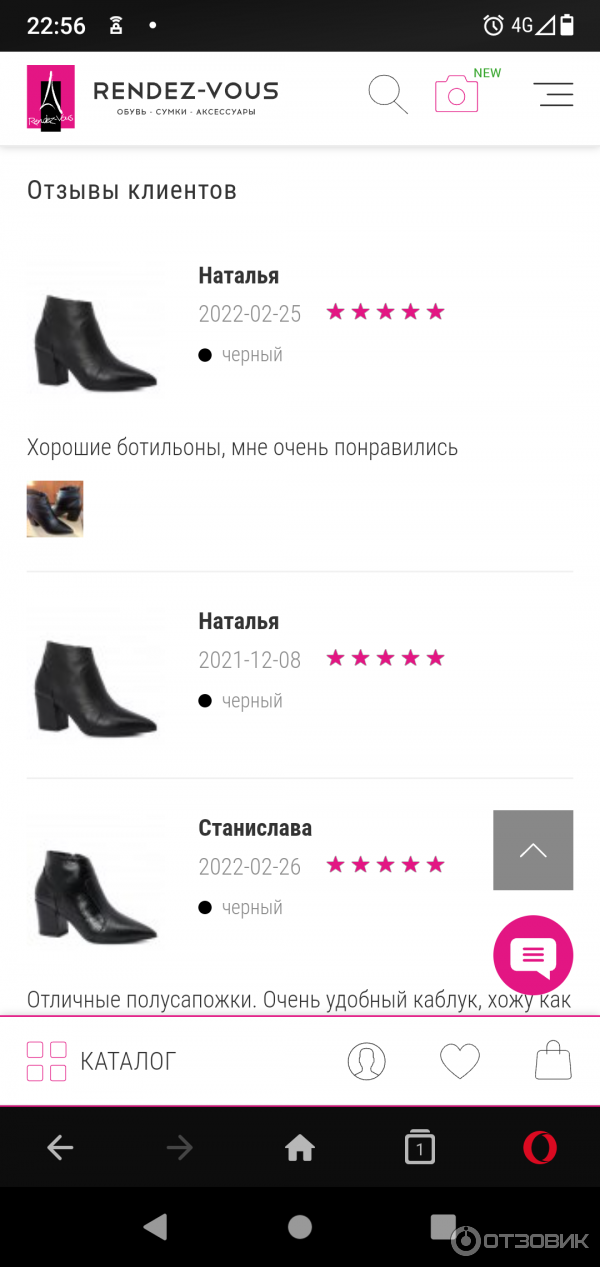Tap the browser home icon

click(300, 1147)
